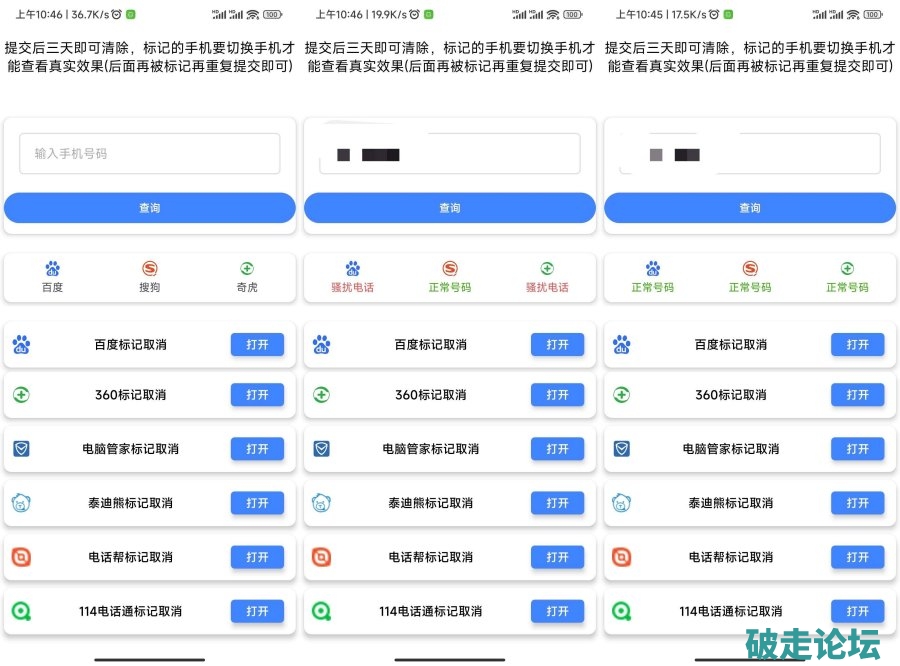This screenshot has height=666, width=900.
Task: Tap Sogou icon showing 正常号码 in middle screenshot
Action: tap(449, 269)
